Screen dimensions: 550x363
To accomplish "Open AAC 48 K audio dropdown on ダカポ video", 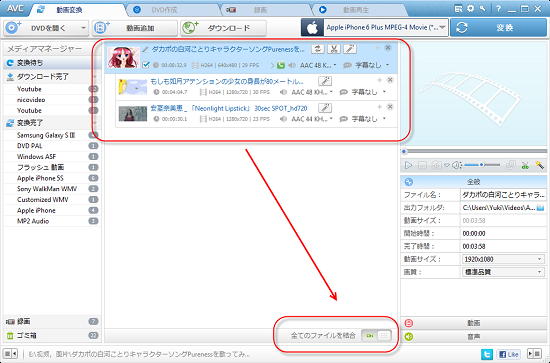I will [318, 65].
